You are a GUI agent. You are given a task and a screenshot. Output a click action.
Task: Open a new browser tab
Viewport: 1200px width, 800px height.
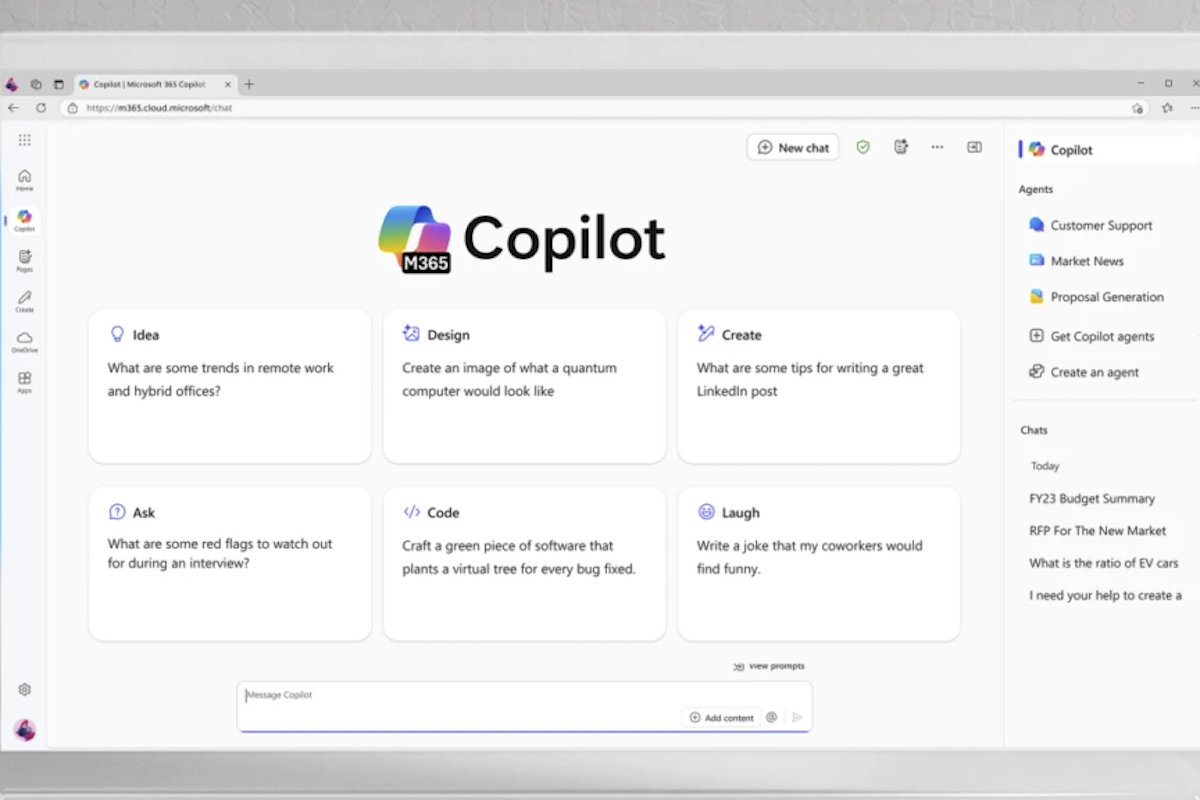(x=249, y=84)
